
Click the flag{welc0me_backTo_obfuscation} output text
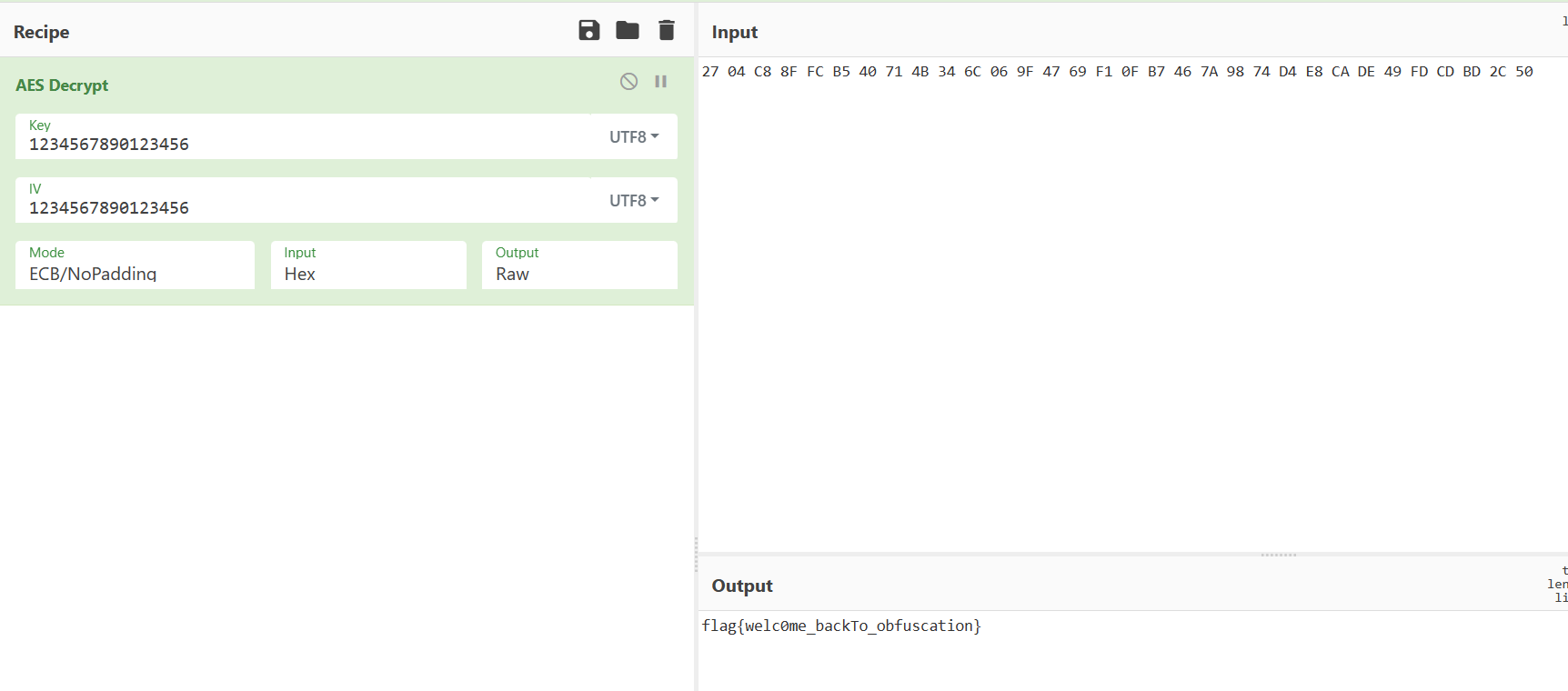[x=841, y=626]
